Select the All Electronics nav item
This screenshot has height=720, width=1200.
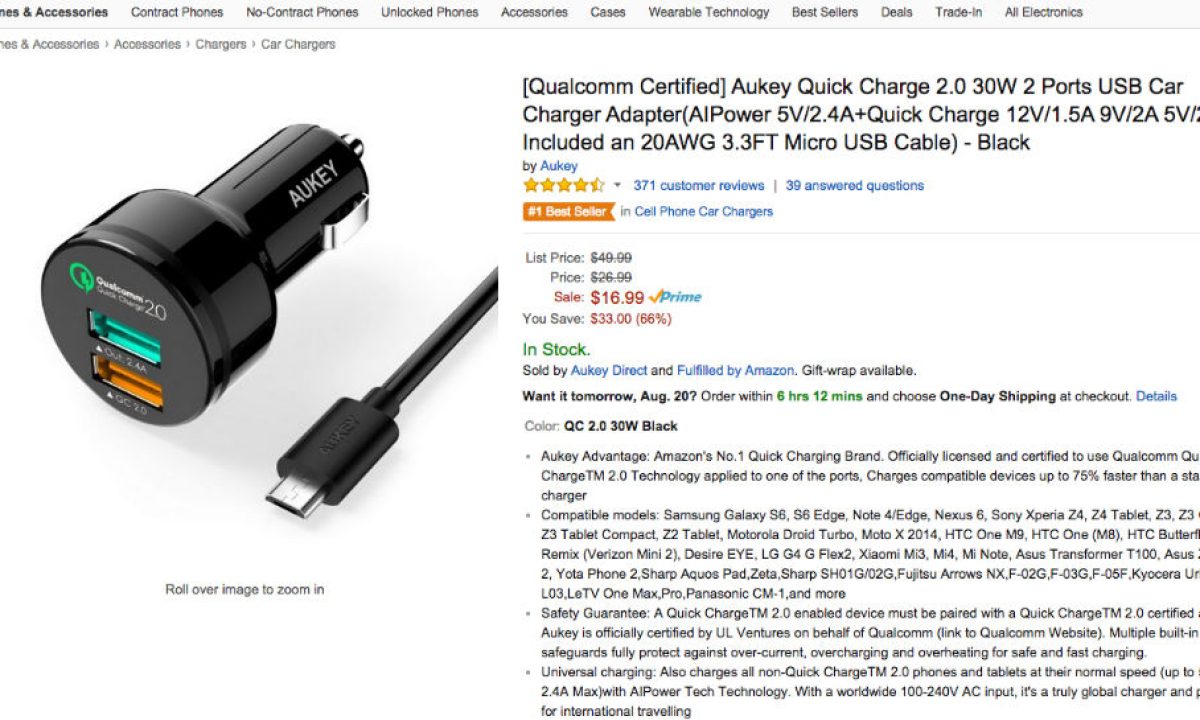click(1044, 12)
